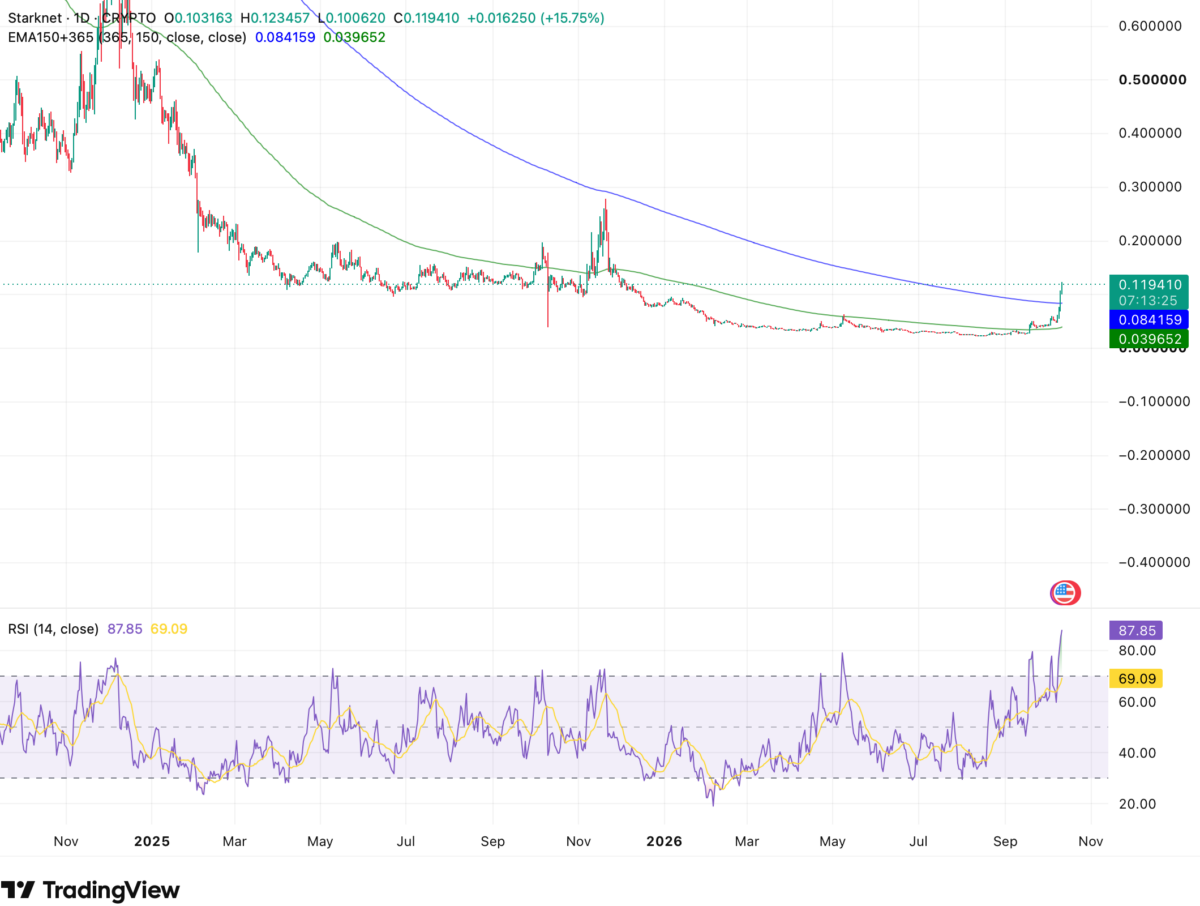This screenshot has width=1200, height=906.
Task: Click the low price L0.100620 value
Action: [351, 18]
